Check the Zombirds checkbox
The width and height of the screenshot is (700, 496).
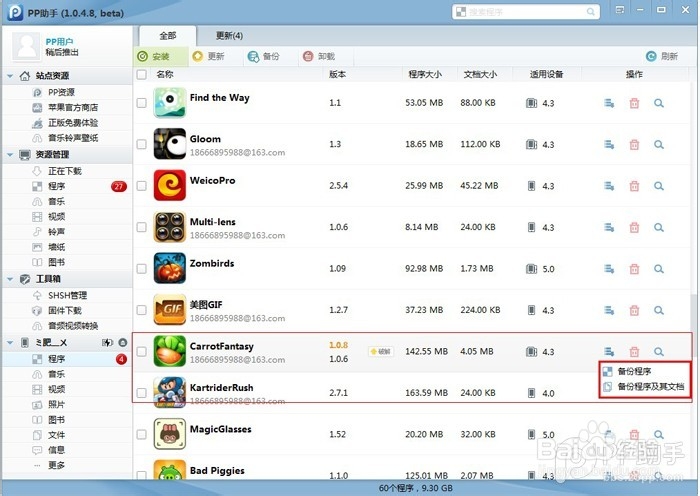[142, 269]
